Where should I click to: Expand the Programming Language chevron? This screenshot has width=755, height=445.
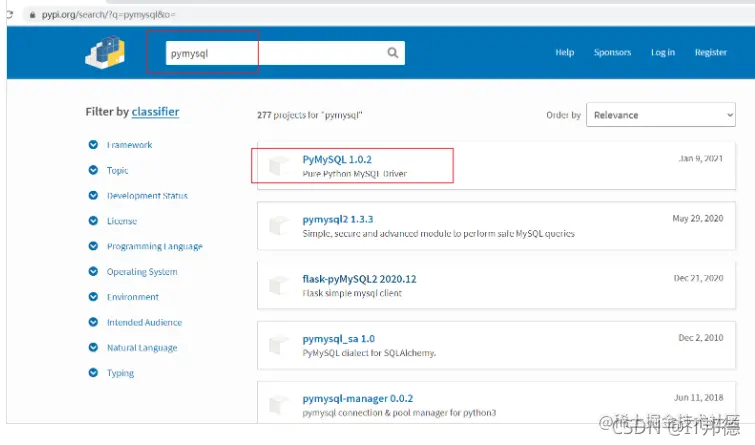pyautogui.click(x=93, y=246)
